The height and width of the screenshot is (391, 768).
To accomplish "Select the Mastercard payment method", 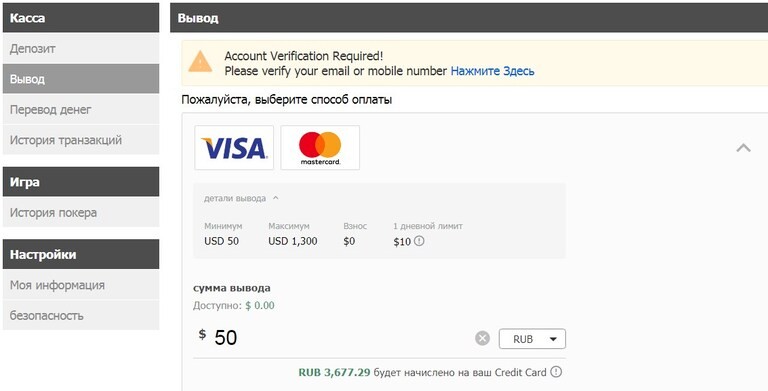I will [x=320, y=147].
